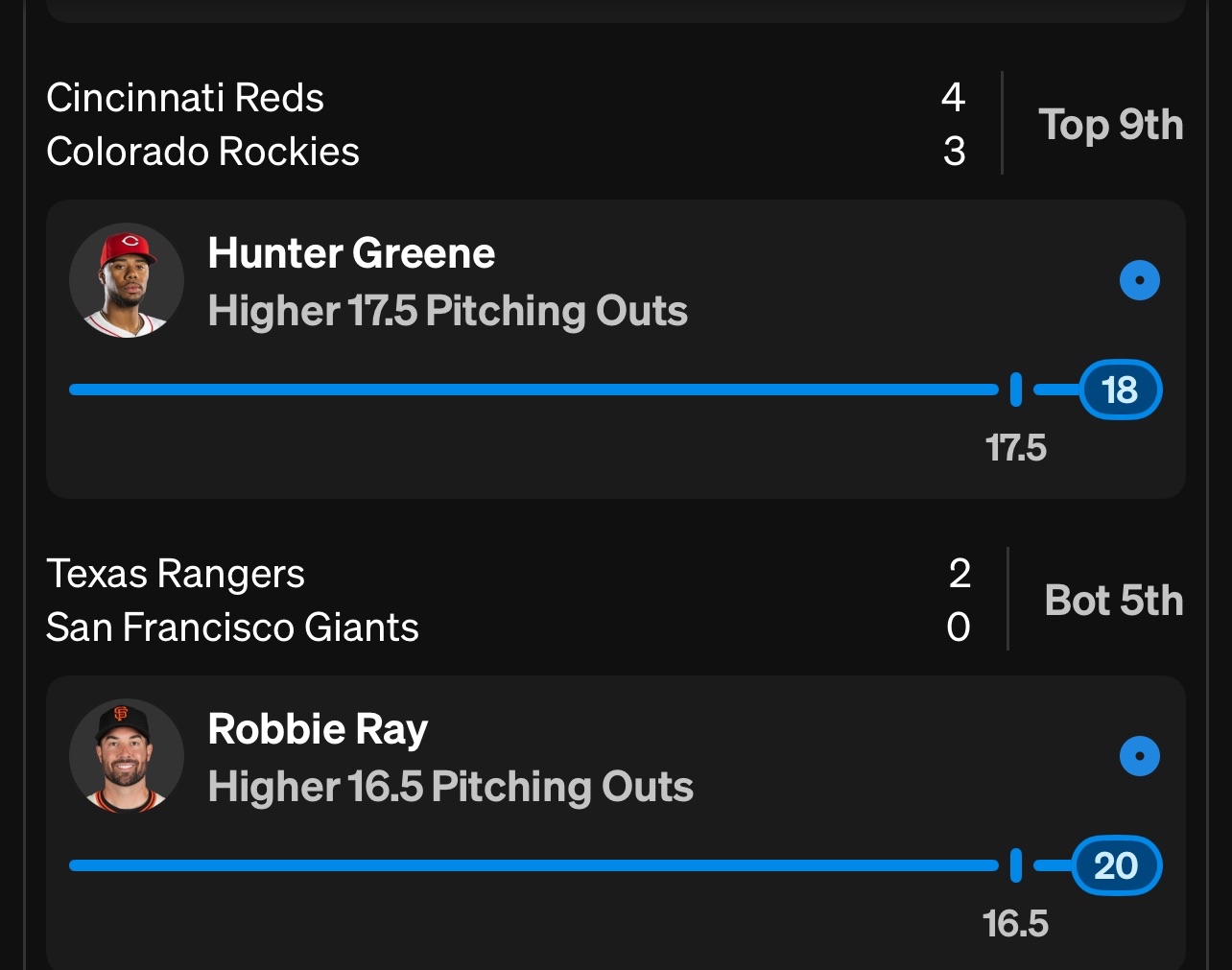Select the blue status dot beside Hunter Greene
Screen dimensions: 1232x970
click(1140, 280)
